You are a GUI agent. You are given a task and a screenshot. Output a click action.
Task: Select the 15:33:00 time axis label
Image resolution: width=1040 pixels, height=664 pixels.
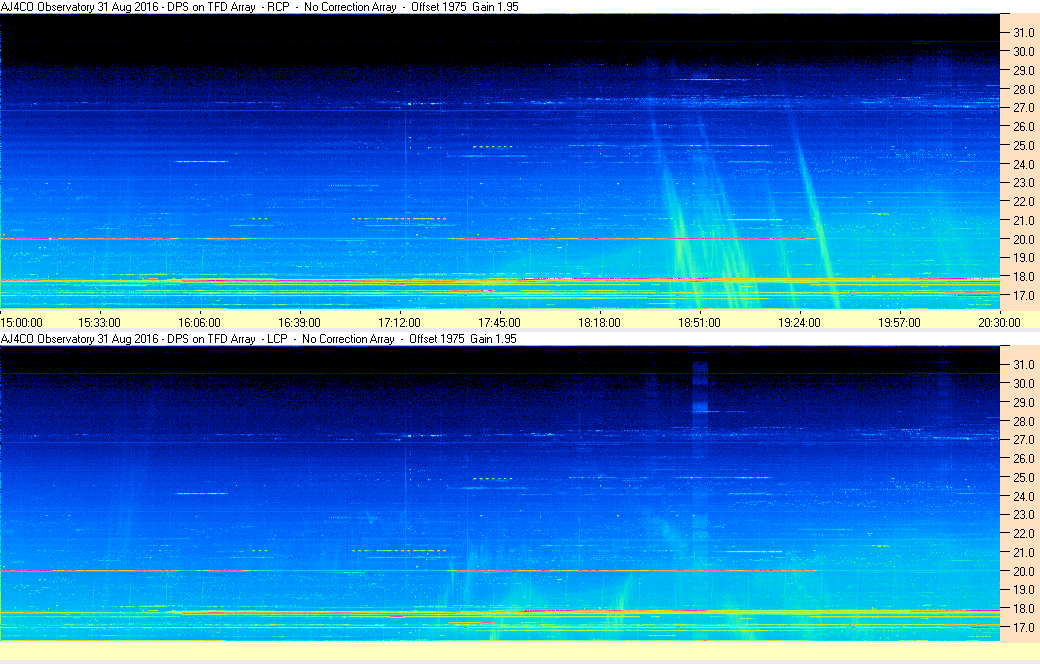click(99, 322)
